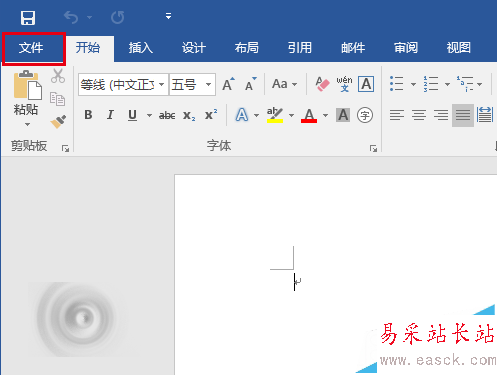
Task: Switch to the 开始 tab
Action: [x=88, y=48]
